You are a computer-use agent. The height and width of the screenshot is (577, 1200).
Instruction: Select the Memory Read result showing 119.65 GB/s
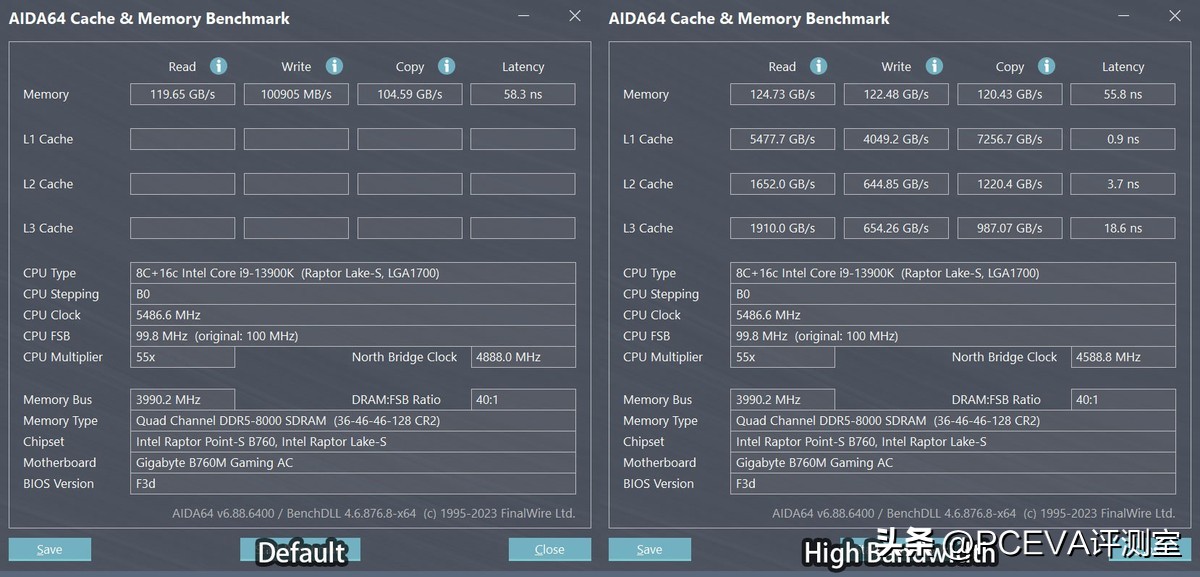click(182, 93)
